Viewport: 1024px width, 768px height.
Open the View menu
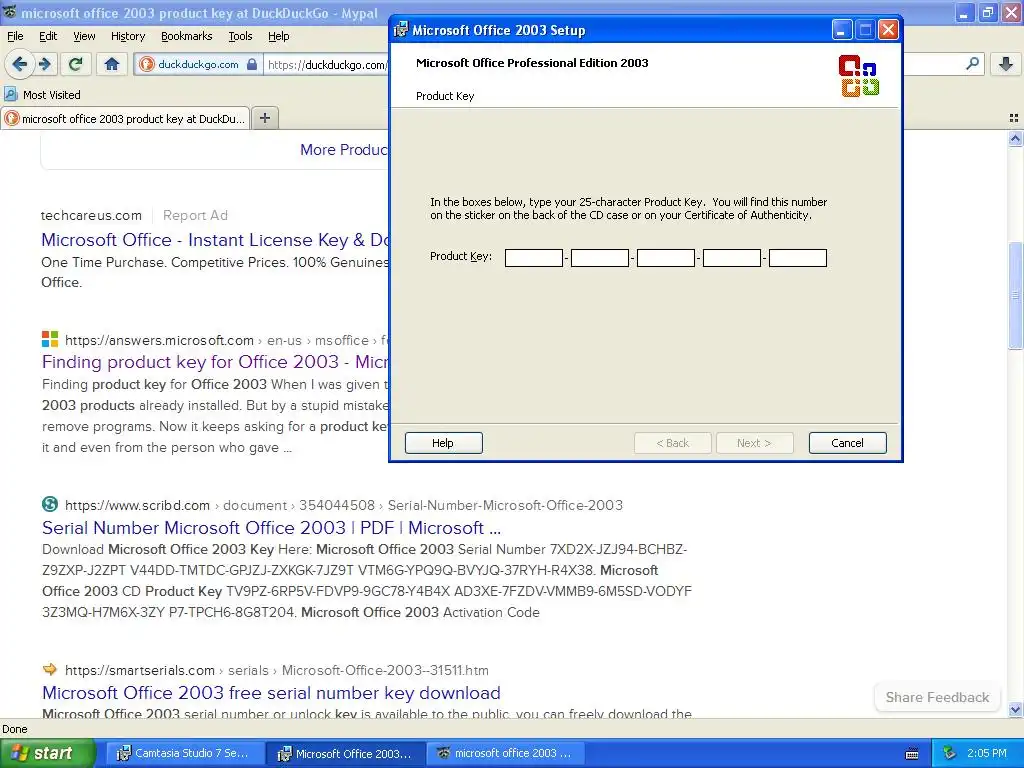point(84,36)
